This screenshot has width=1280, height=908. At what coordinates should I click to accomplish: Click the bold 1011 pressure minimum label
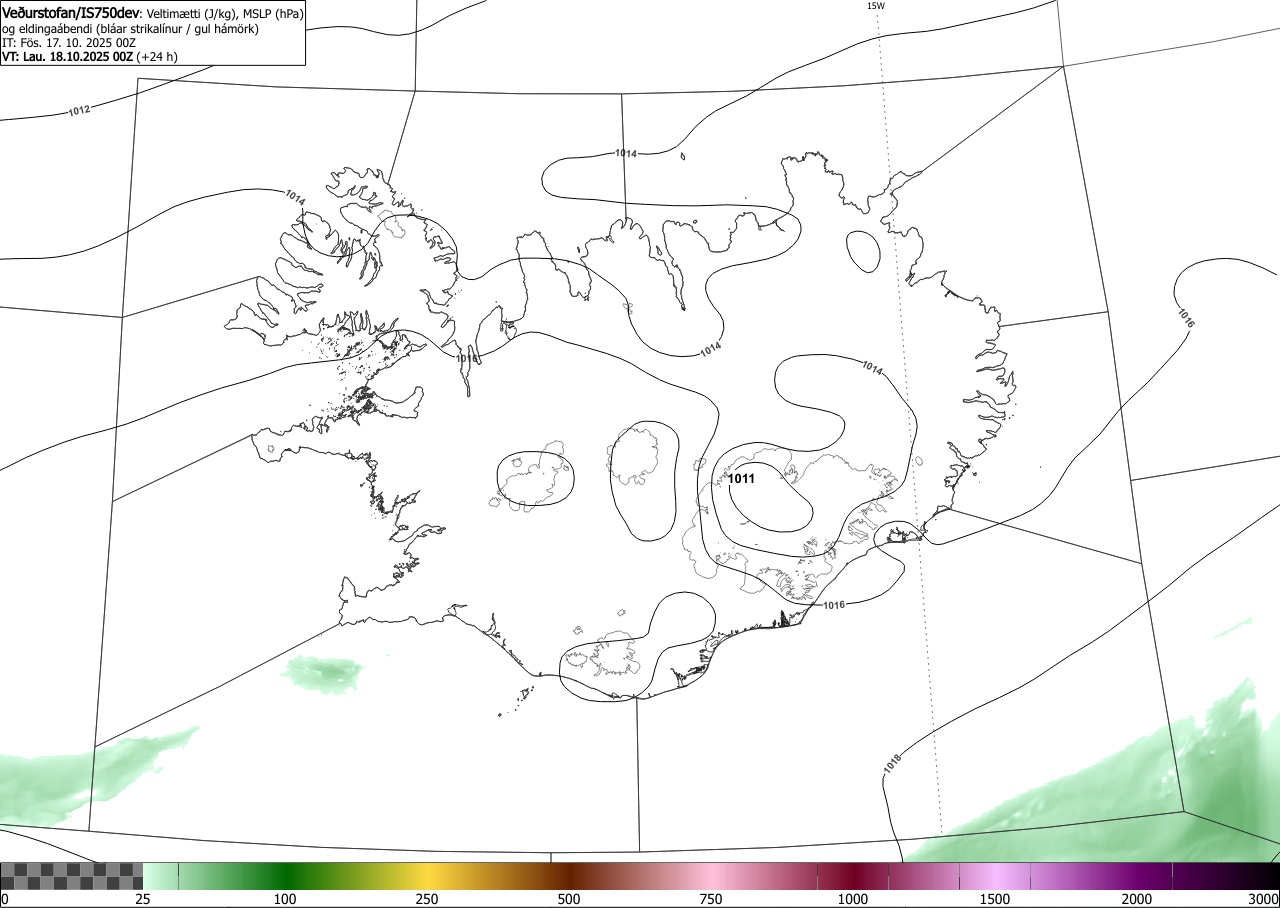(741, 479)
